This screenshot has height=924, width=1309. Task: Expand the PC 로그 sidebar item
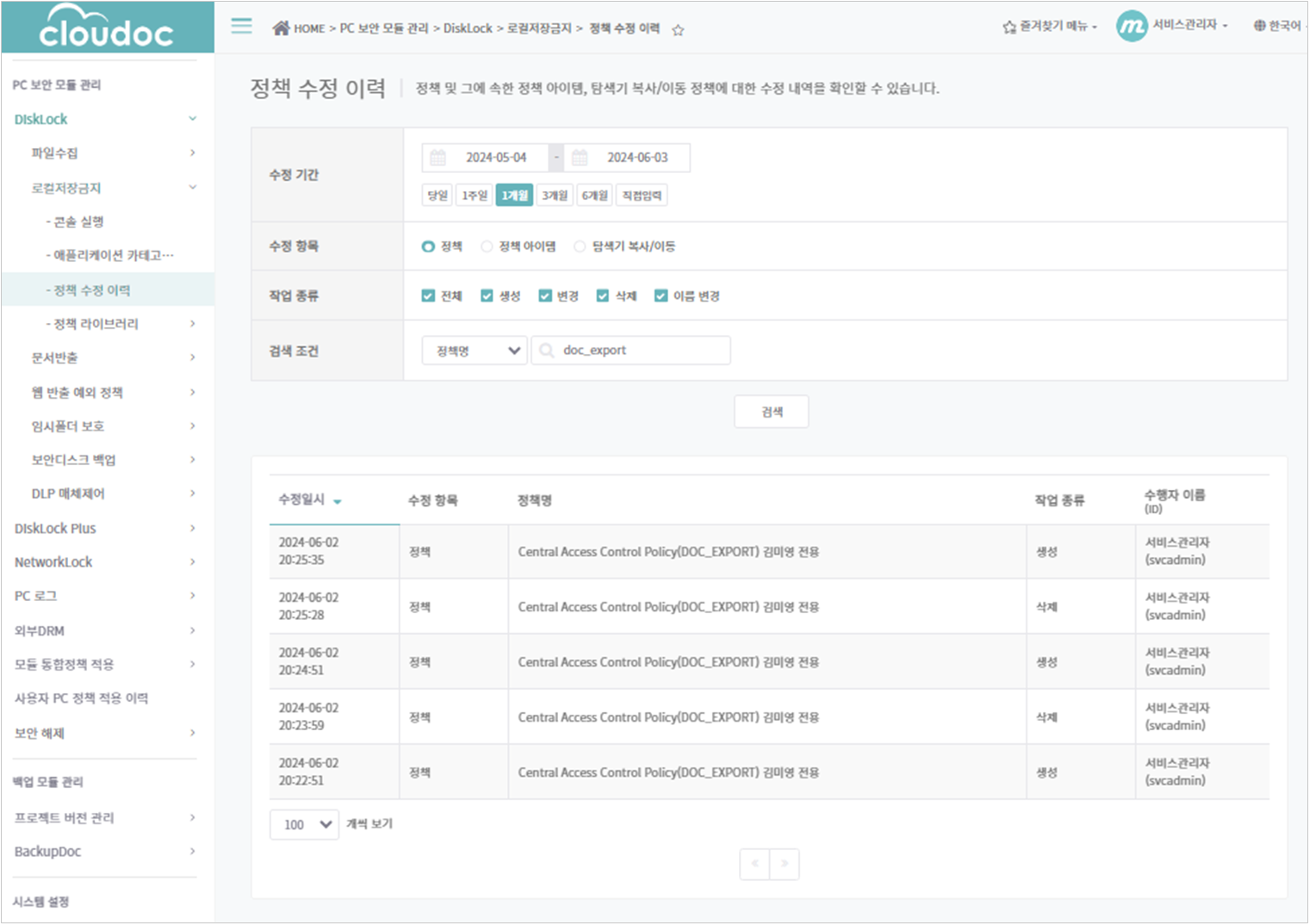(193, 595)
